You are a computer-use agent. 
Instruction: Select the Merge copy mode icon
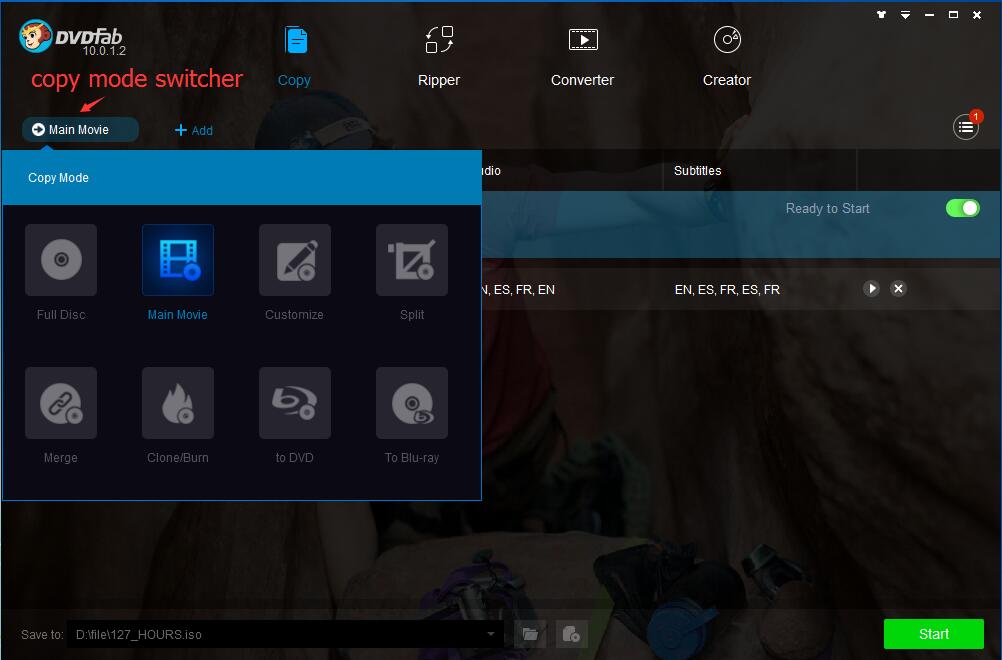pos(61,403)
